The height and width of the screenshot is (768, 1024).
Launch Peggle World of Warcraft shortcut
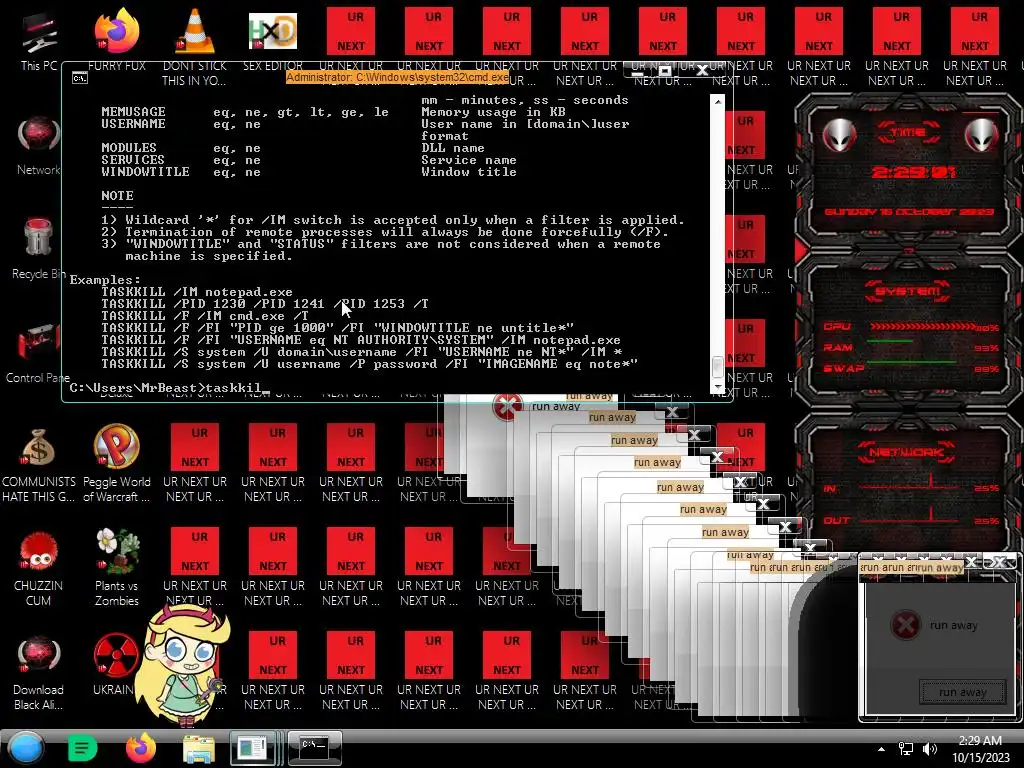[116, 464]
